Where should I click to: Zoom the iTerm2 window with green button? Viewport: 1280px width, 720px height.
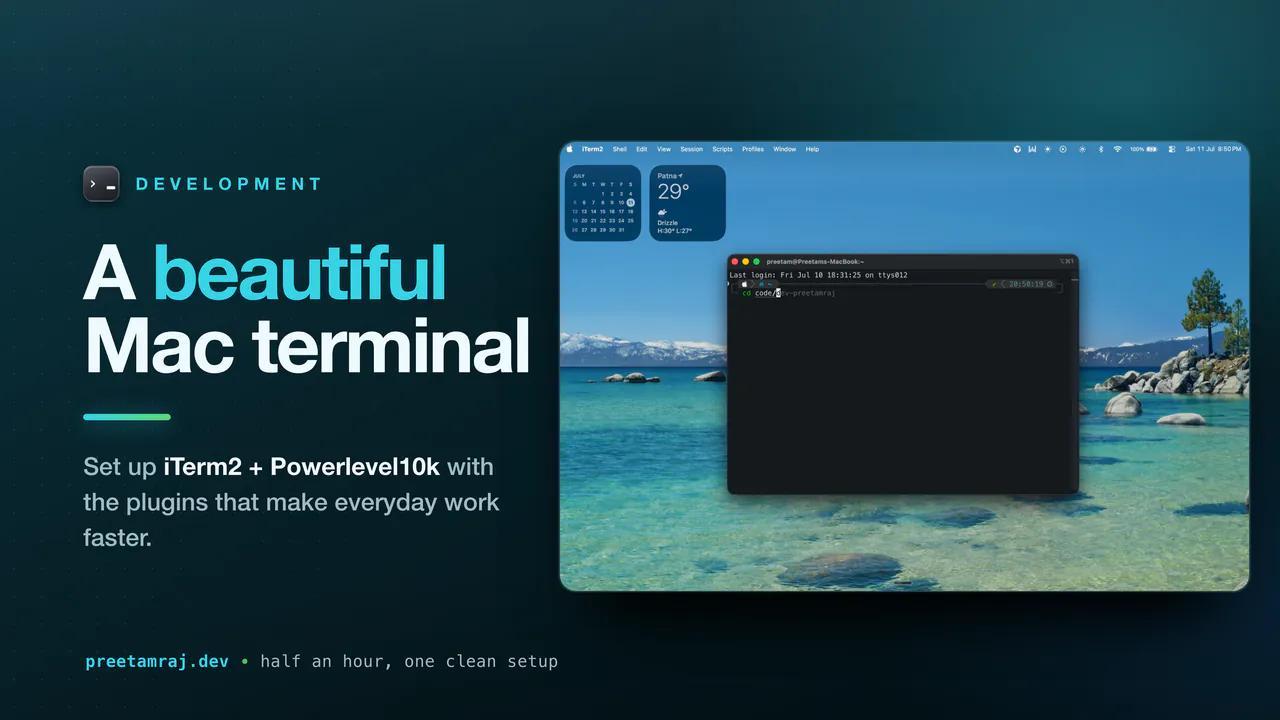point(757,261)
